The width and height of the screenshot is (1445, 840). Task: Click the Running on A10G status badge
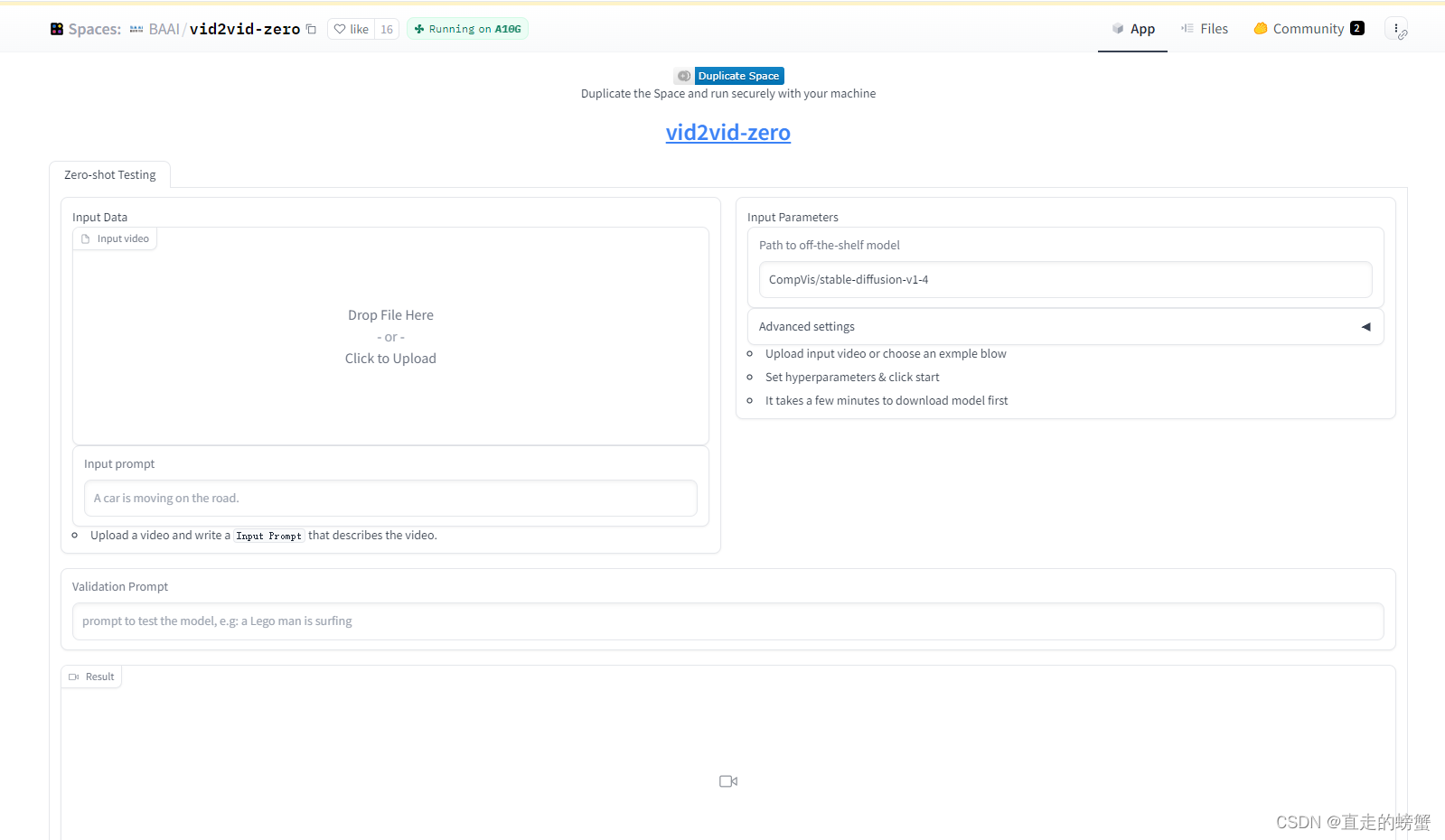(x=467, y=29)
